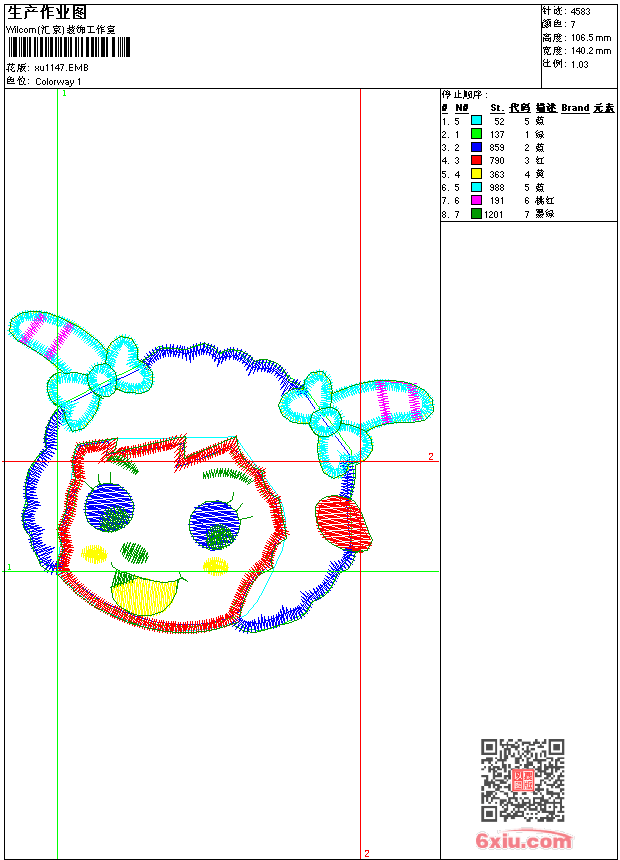Click the stitch count '137'

497,134
